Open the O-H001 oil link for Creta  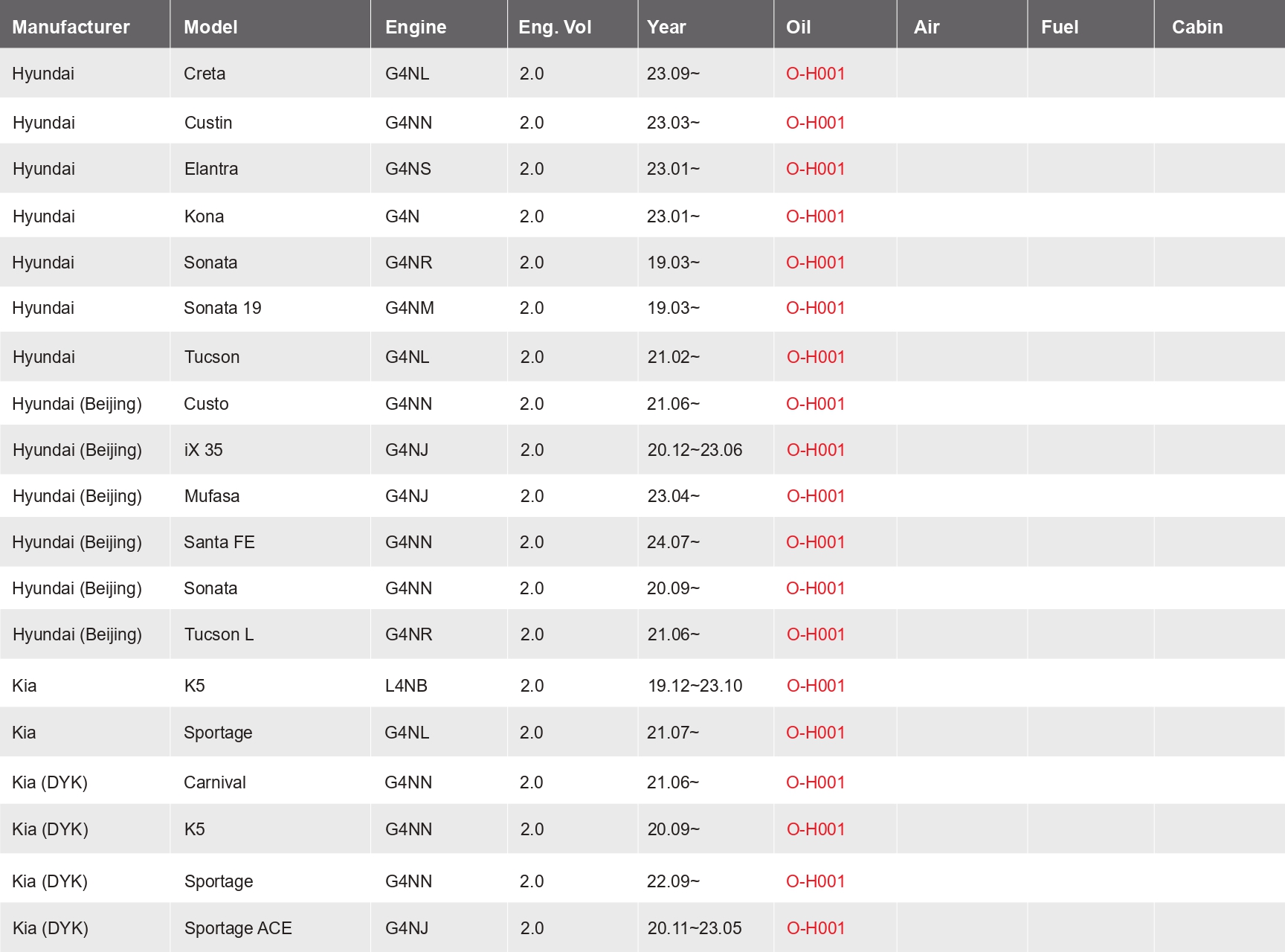click(815, 74)
